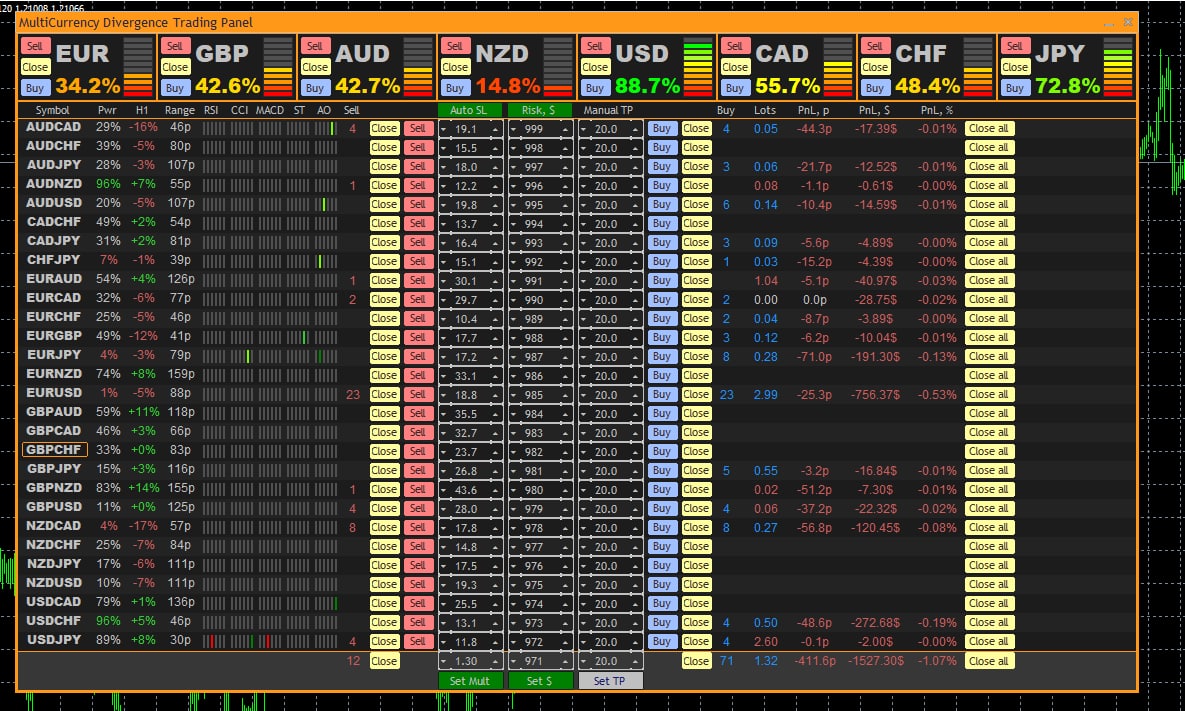This screenshot has width=1185, height=711.
Task: Select the highlighted GBPCHF symbol
Action: (54, 450)
